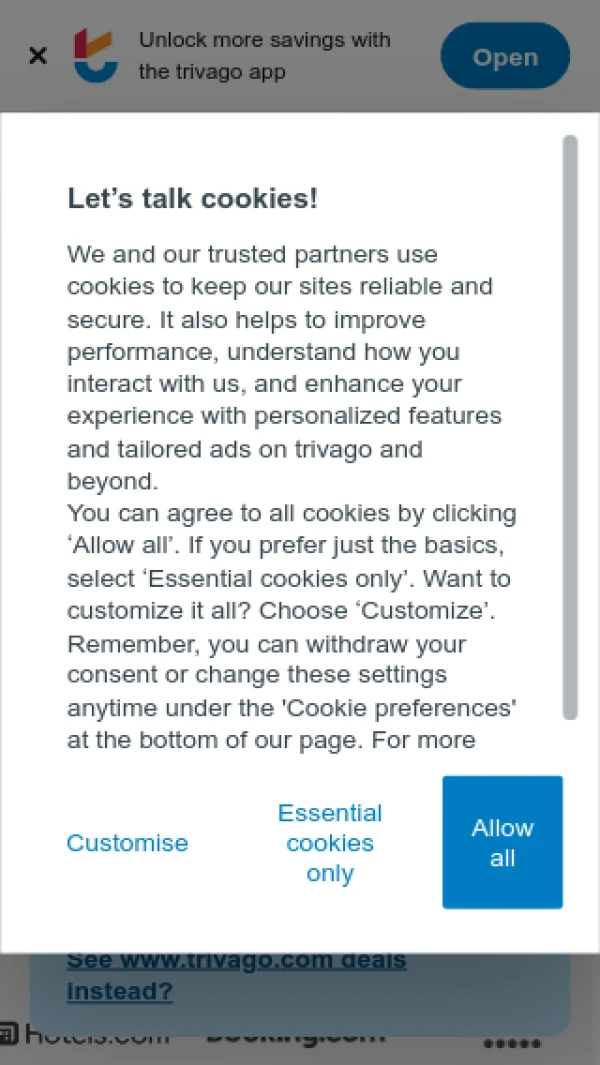Click the small Hotels.com square icon
This screenshot has height=1065, width=600.
pyautogui.click(x=9, y=1035)
